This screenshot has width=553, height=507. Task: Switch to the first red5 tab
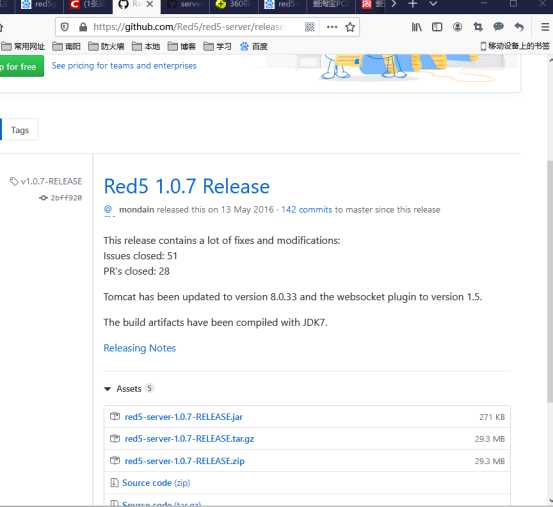point(38,5)
